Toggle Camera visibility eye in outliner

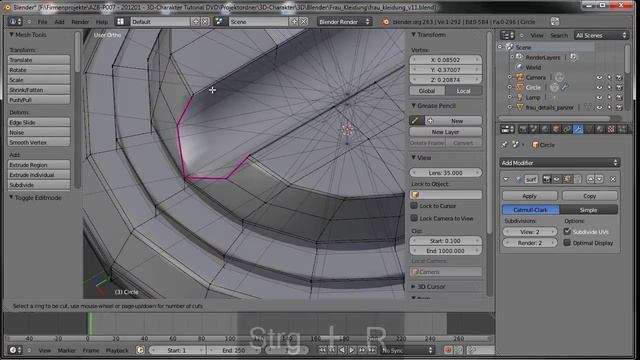pos(599,78)
